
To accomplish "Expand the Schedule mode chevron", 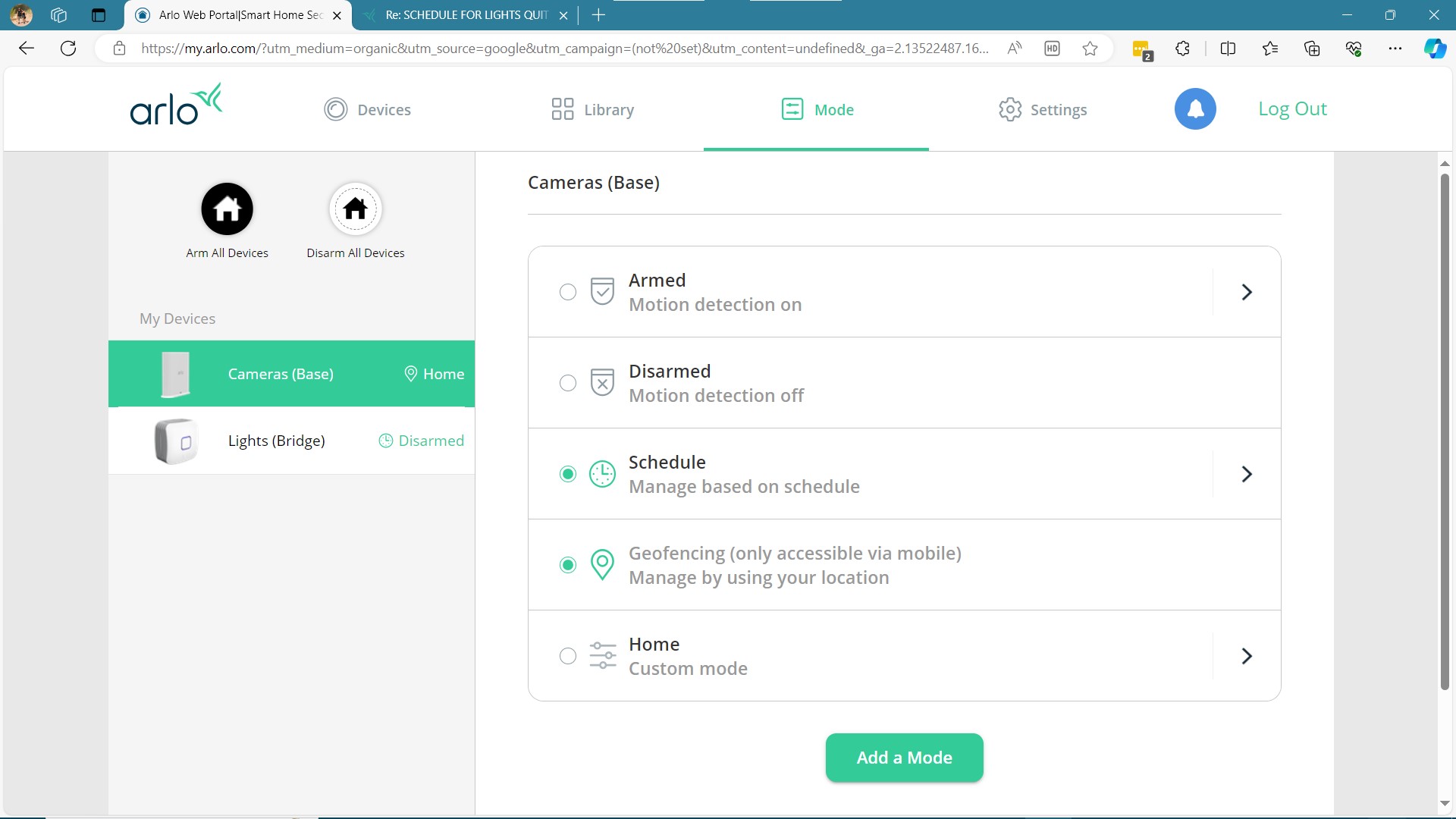I will 1247,474.
